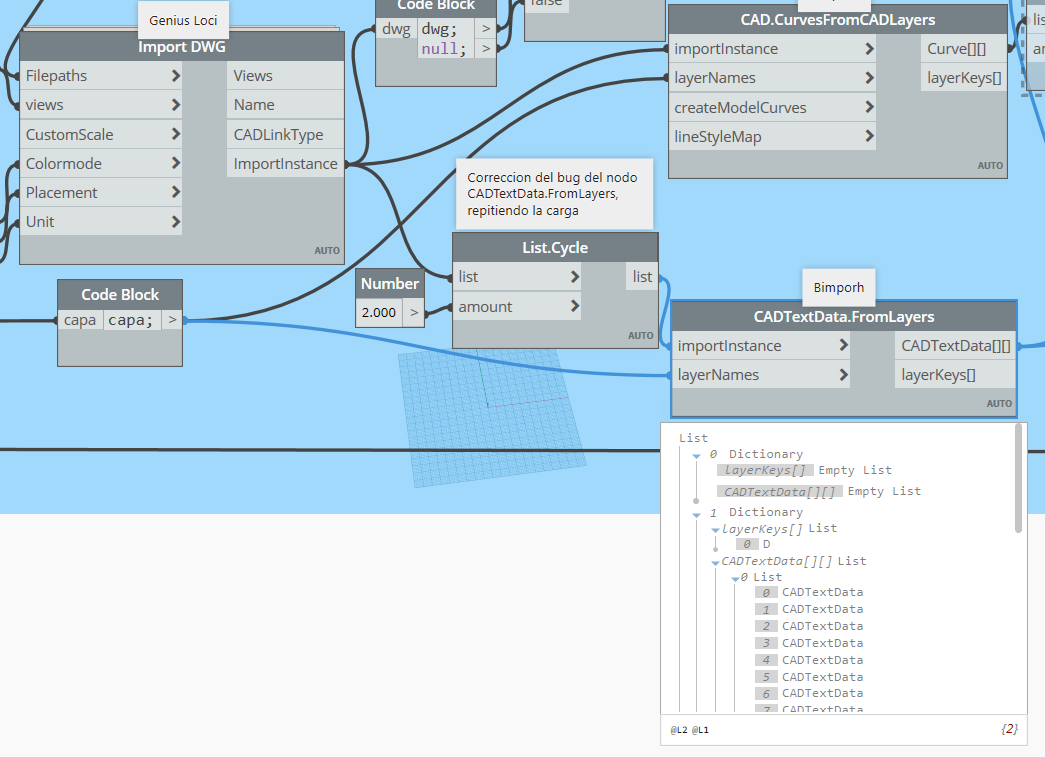This screenshot has height=757, width=1045.
Task: Click the output arrow of the capa code block
Action: (172, 320)
